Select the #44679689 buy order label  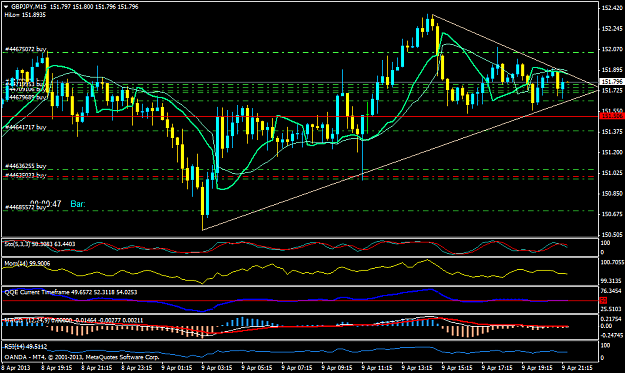25,97
